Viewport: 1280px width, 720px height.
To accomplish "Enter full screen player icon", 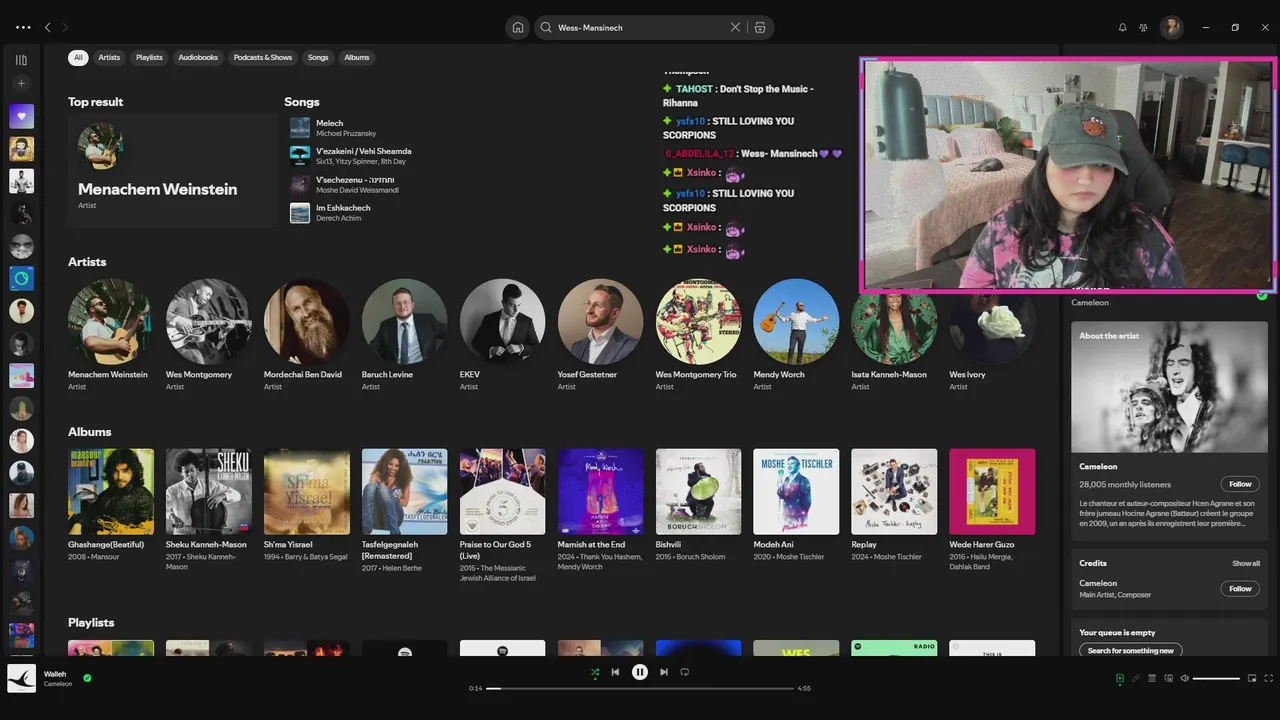I will click(1268, 678).
